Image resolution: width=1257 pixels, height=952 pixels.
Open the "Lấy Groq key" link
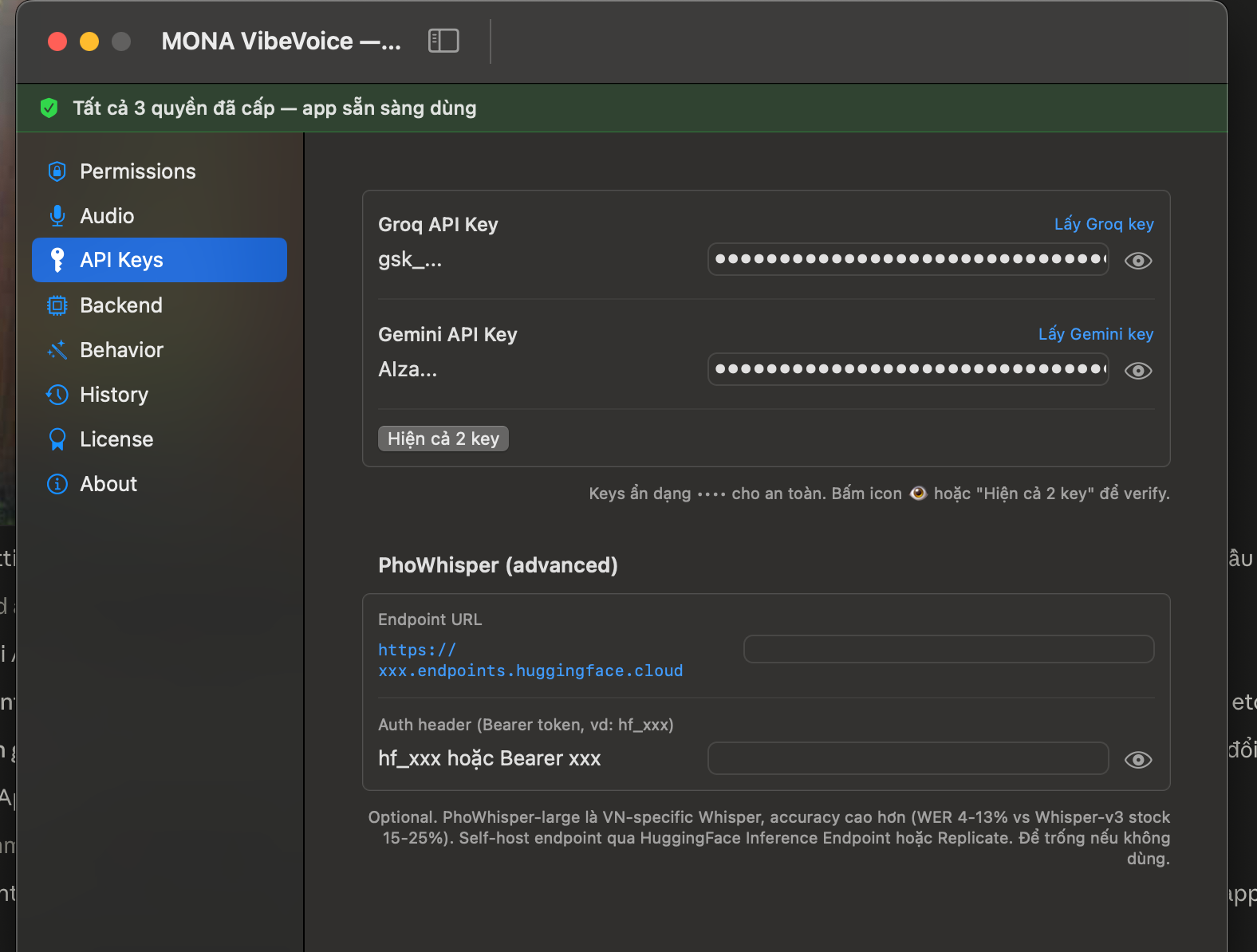1104,224
